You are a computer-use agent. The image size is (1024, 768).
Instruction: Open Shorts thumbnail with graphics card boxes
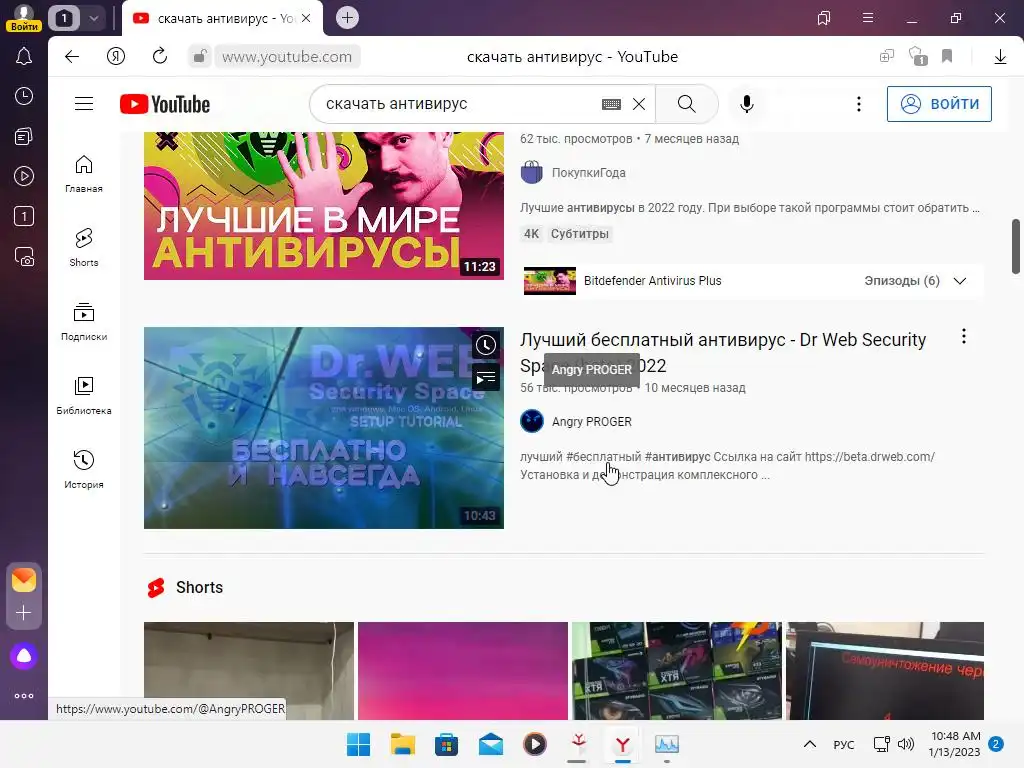point(677,671)
